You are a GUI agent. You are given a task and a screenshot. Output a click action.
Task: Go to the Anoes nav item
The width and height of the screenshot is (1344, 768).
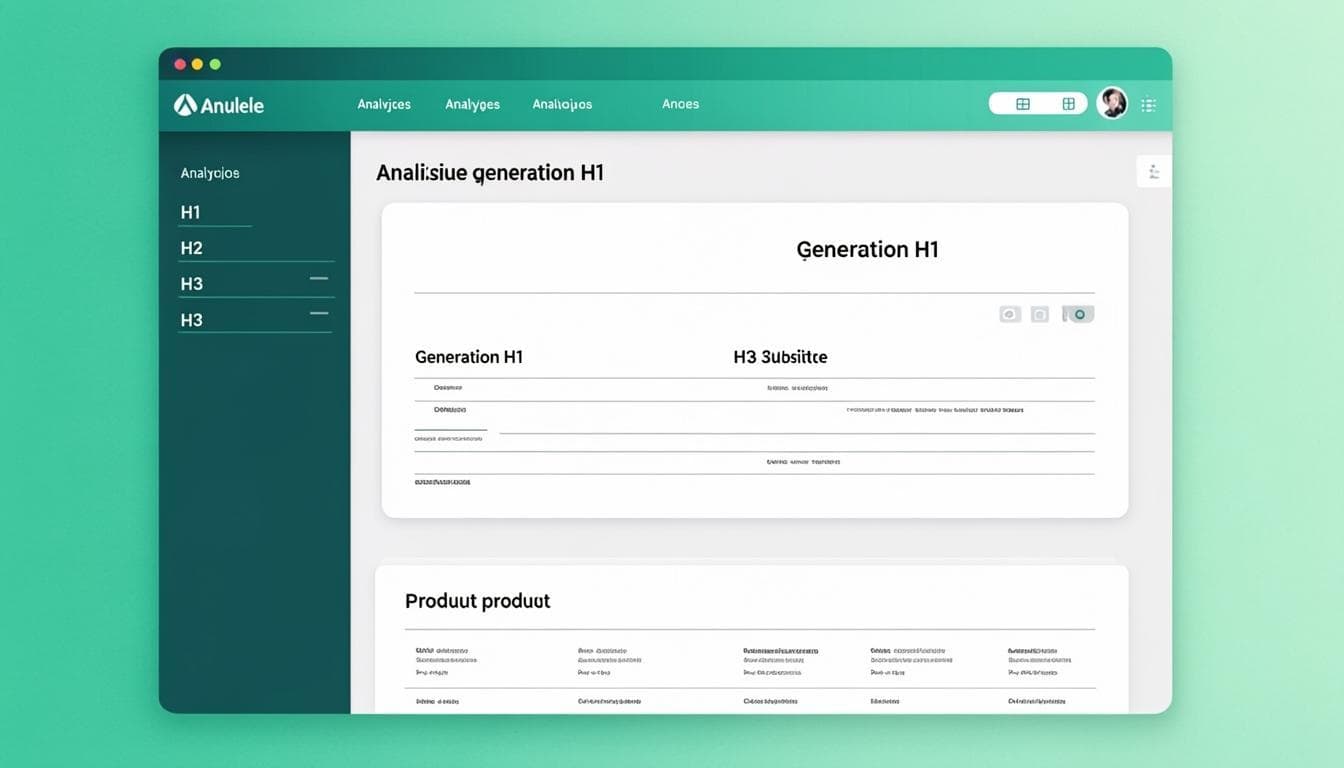680,104
